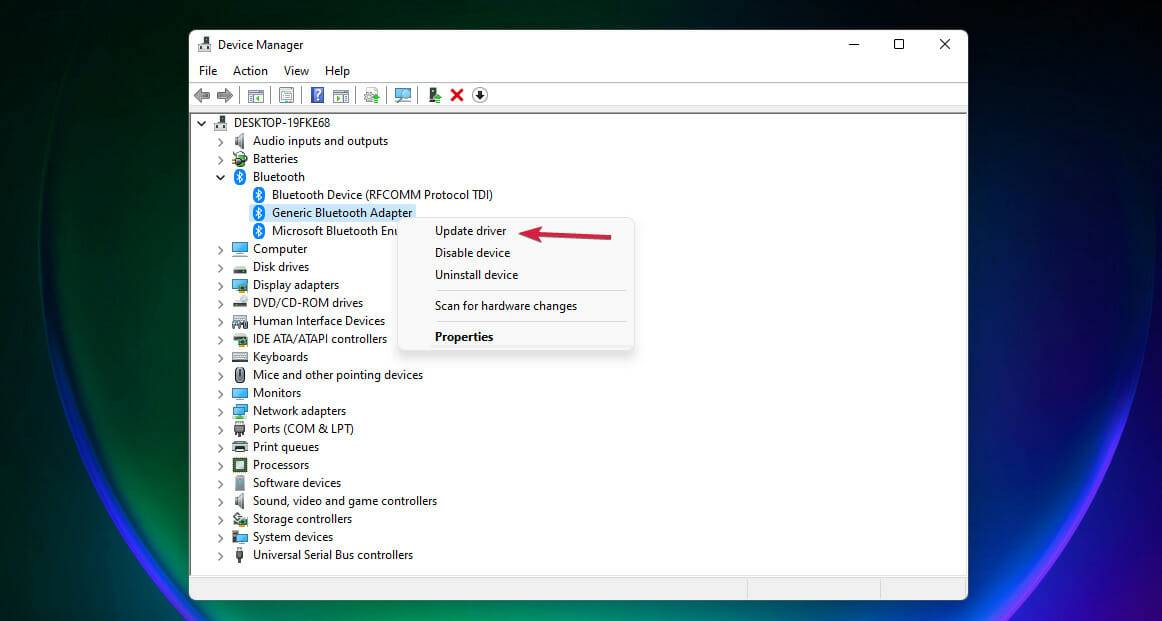Click the red X Uninstall device icon
Image resolution: width=1162 pixels, height=621 pixels.
[457, 94]
